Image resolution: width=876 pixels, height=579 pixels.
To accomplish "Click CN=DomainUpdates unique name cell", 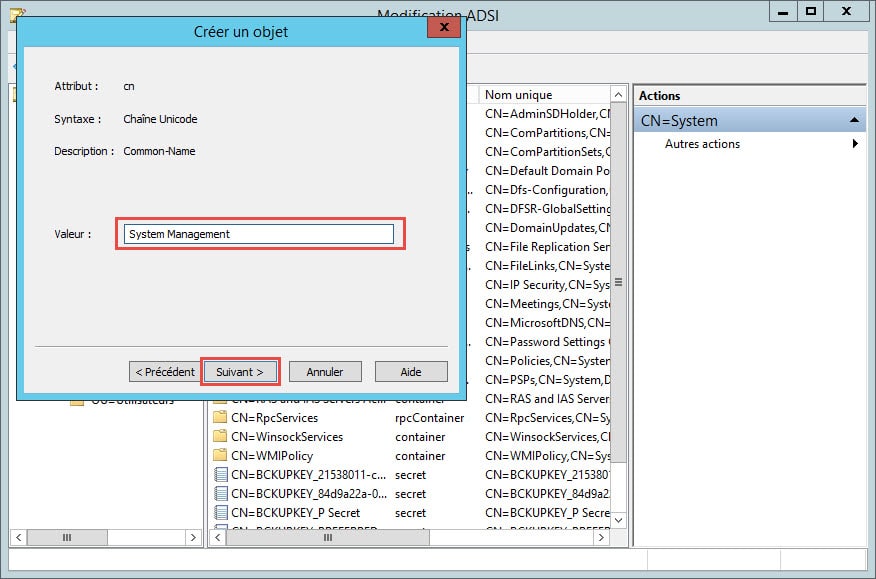I will click(x=548, y=227).
